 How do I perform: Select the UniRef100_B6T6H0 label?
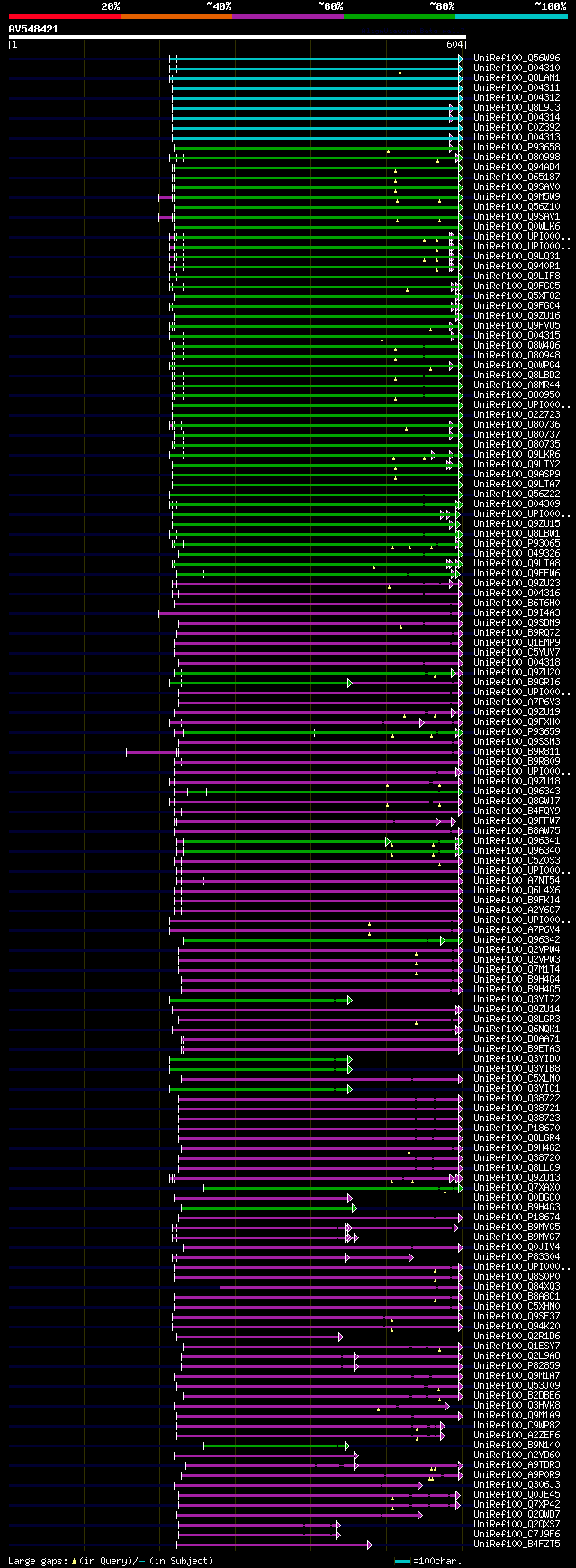click(517, 603)
